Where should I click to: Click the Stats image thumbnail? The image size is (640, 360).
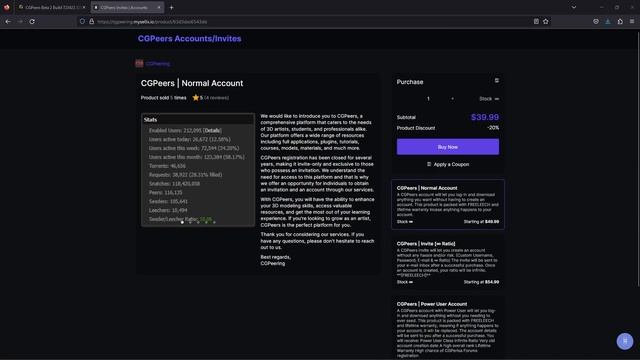pos(198,170)
